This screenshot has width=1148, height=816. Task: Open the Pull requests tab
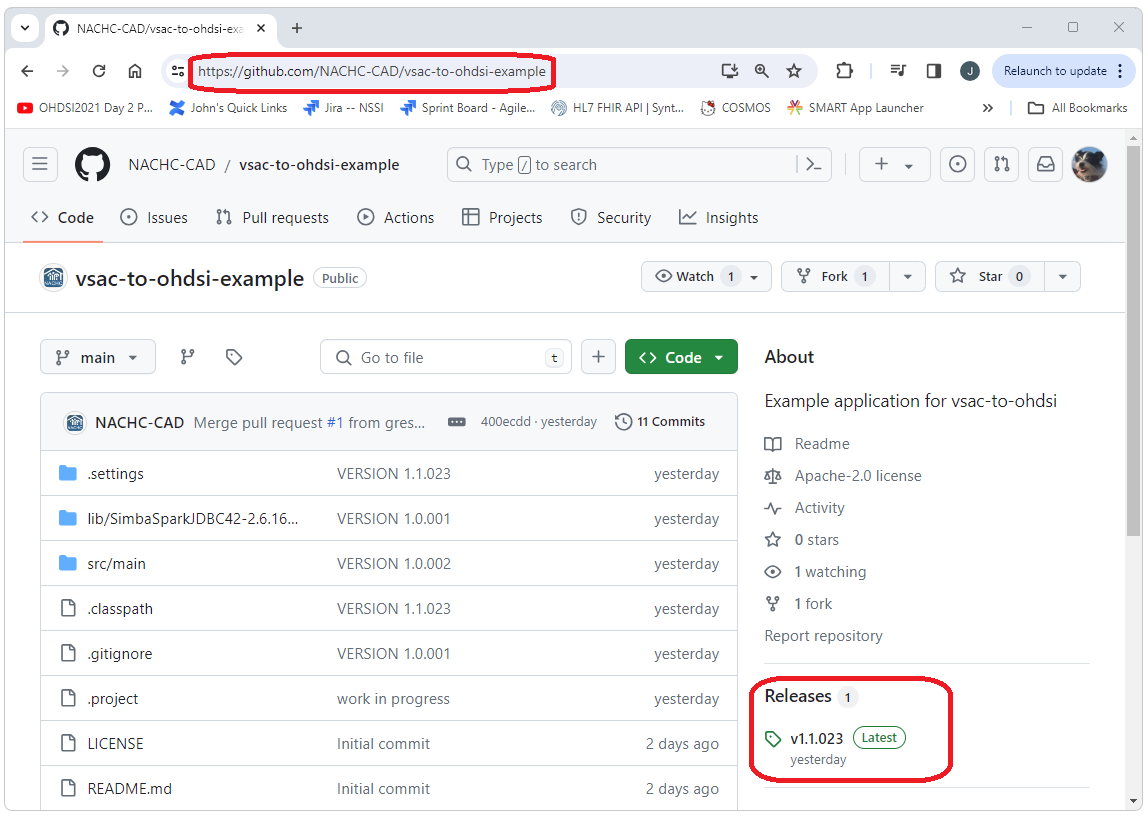click(272, 217)
